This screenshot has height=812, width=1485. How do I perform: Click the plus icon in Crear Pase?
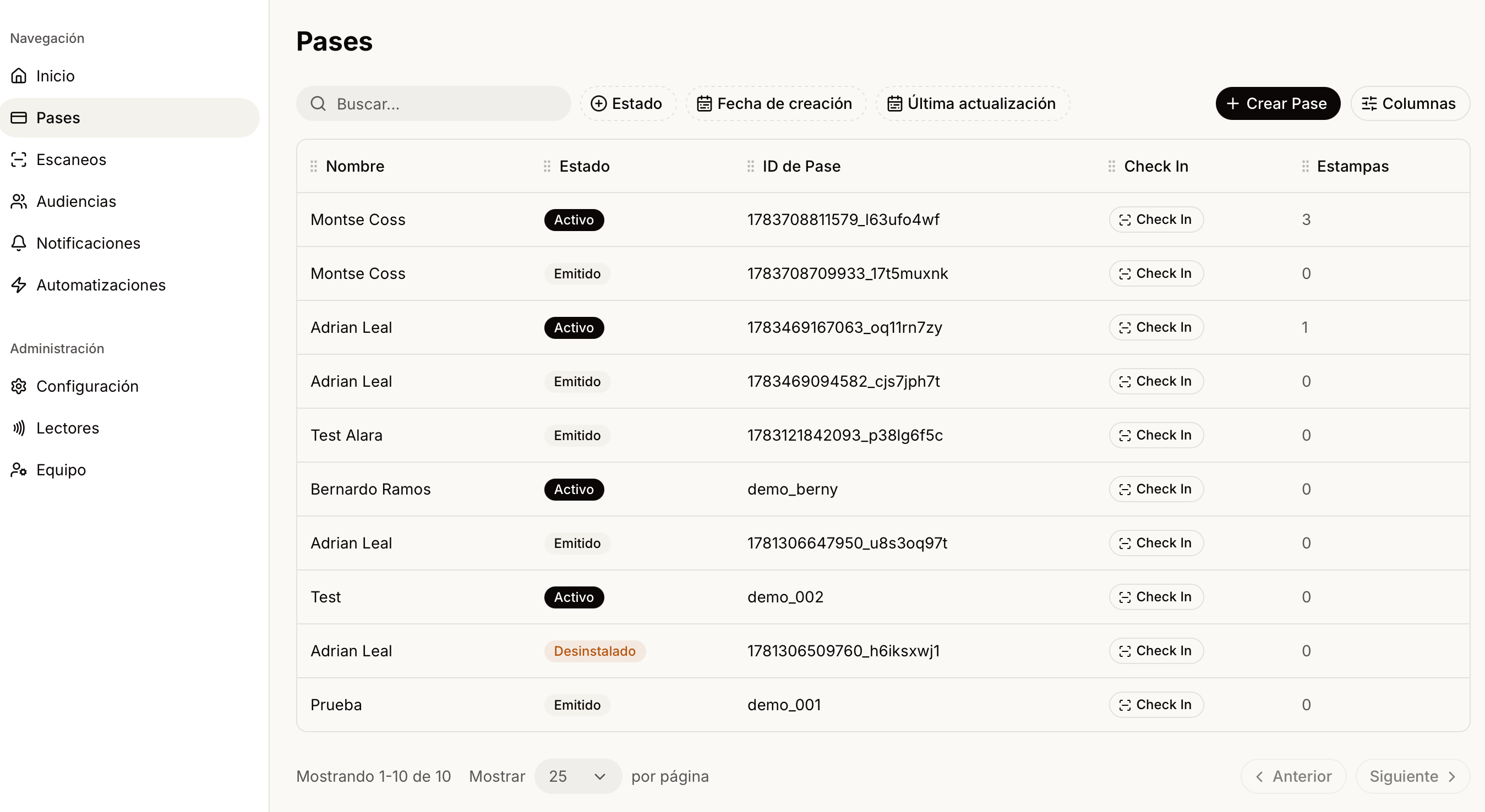[x=1233, y=104]
